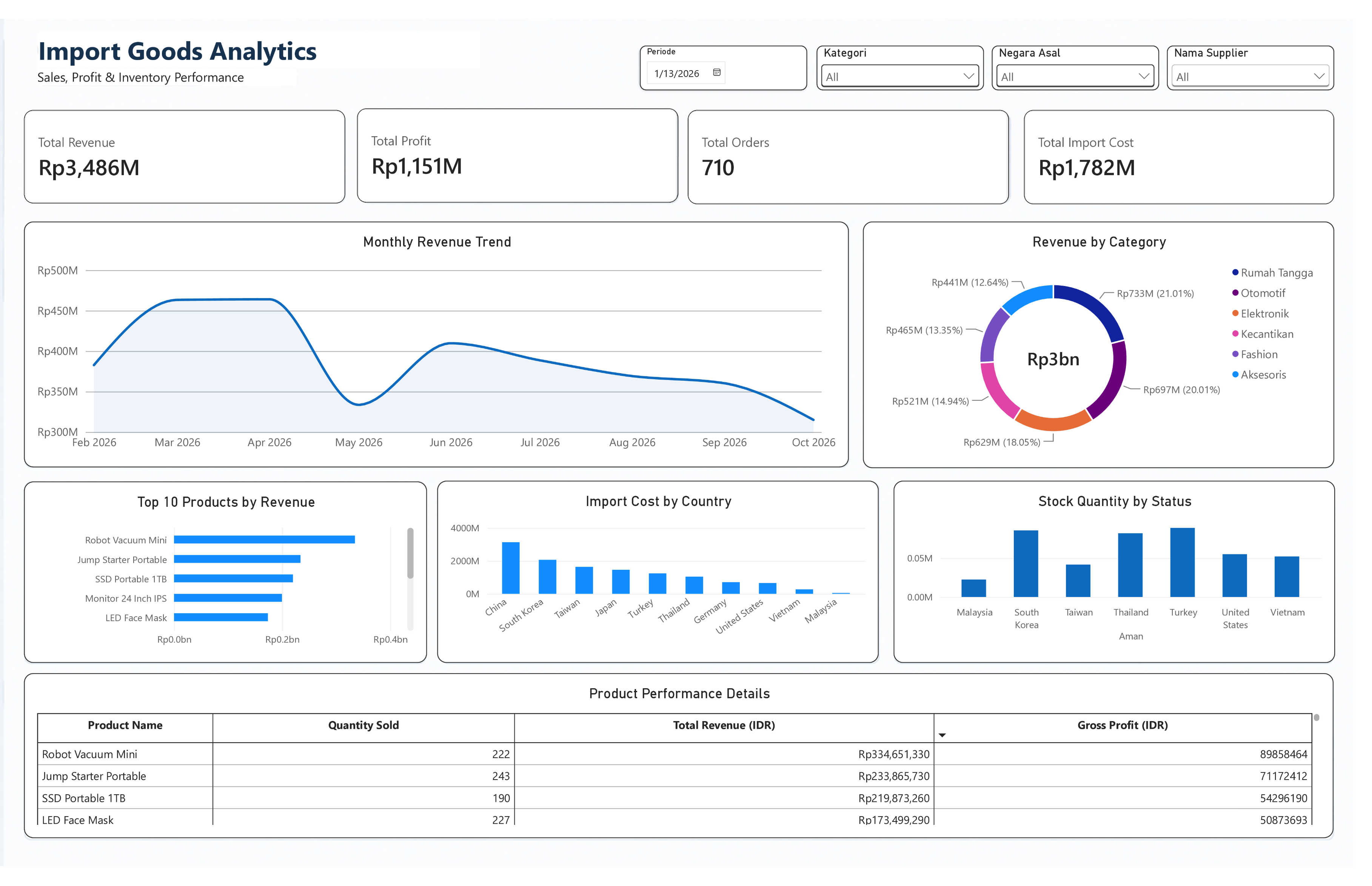Screen dimensions: 1372x886
Task: Click the Rp233,865,730 revenue cell
Action: [894, 776]
